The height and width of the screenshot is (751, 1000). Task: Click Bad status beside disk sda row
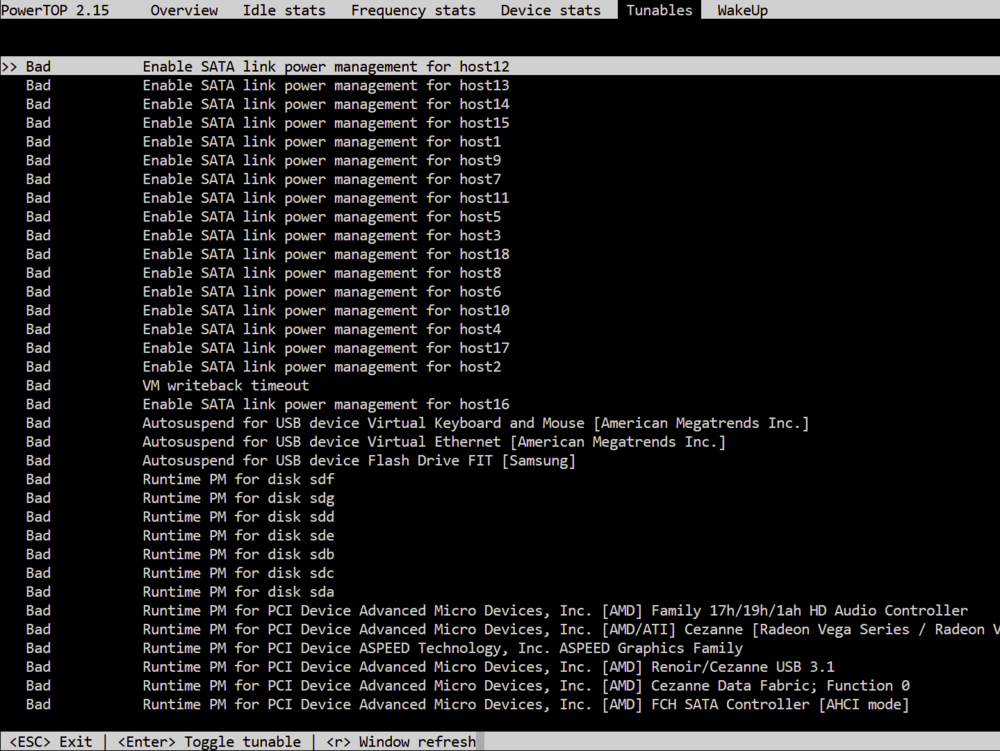click(38, 592)
